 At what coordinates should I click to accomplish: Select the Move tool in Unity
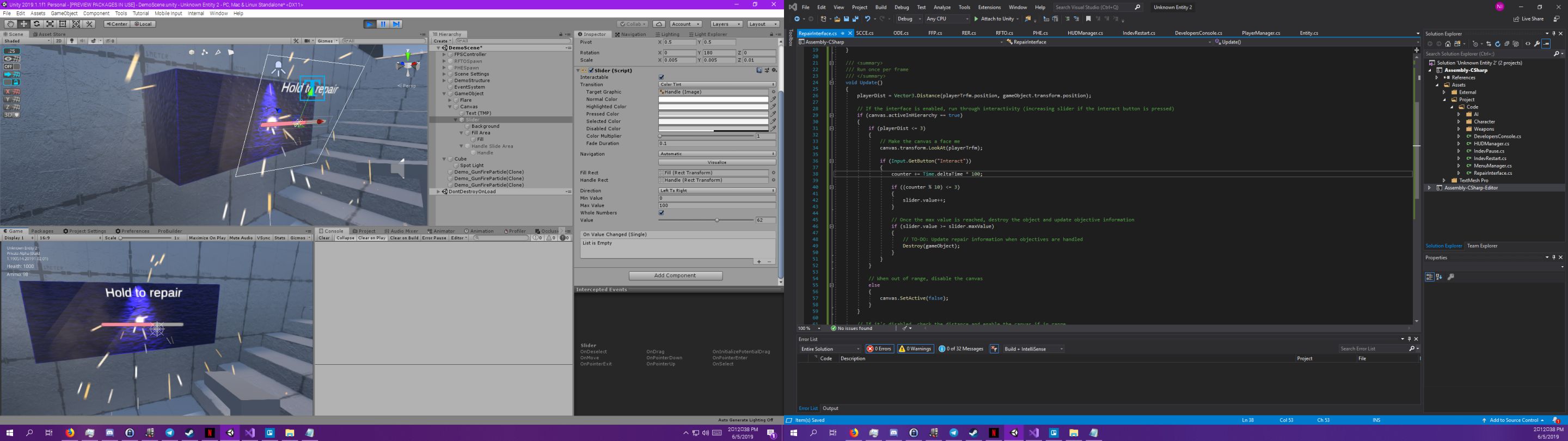[x=24, y=24]
